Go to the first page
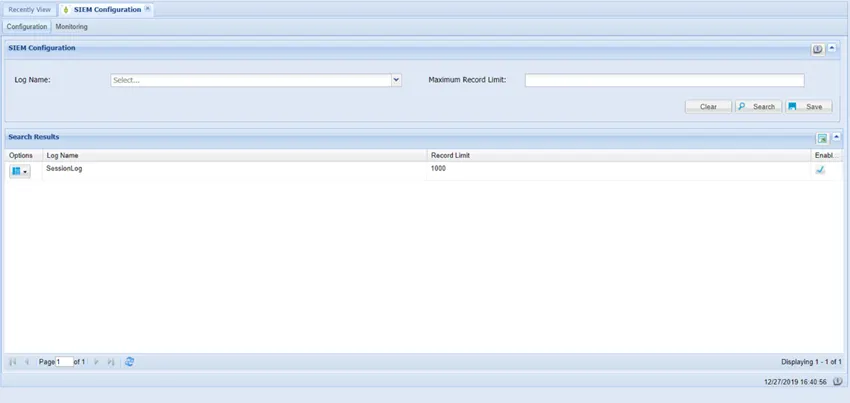The height and width of the screenshot is (403, 850). coord(13,362)
